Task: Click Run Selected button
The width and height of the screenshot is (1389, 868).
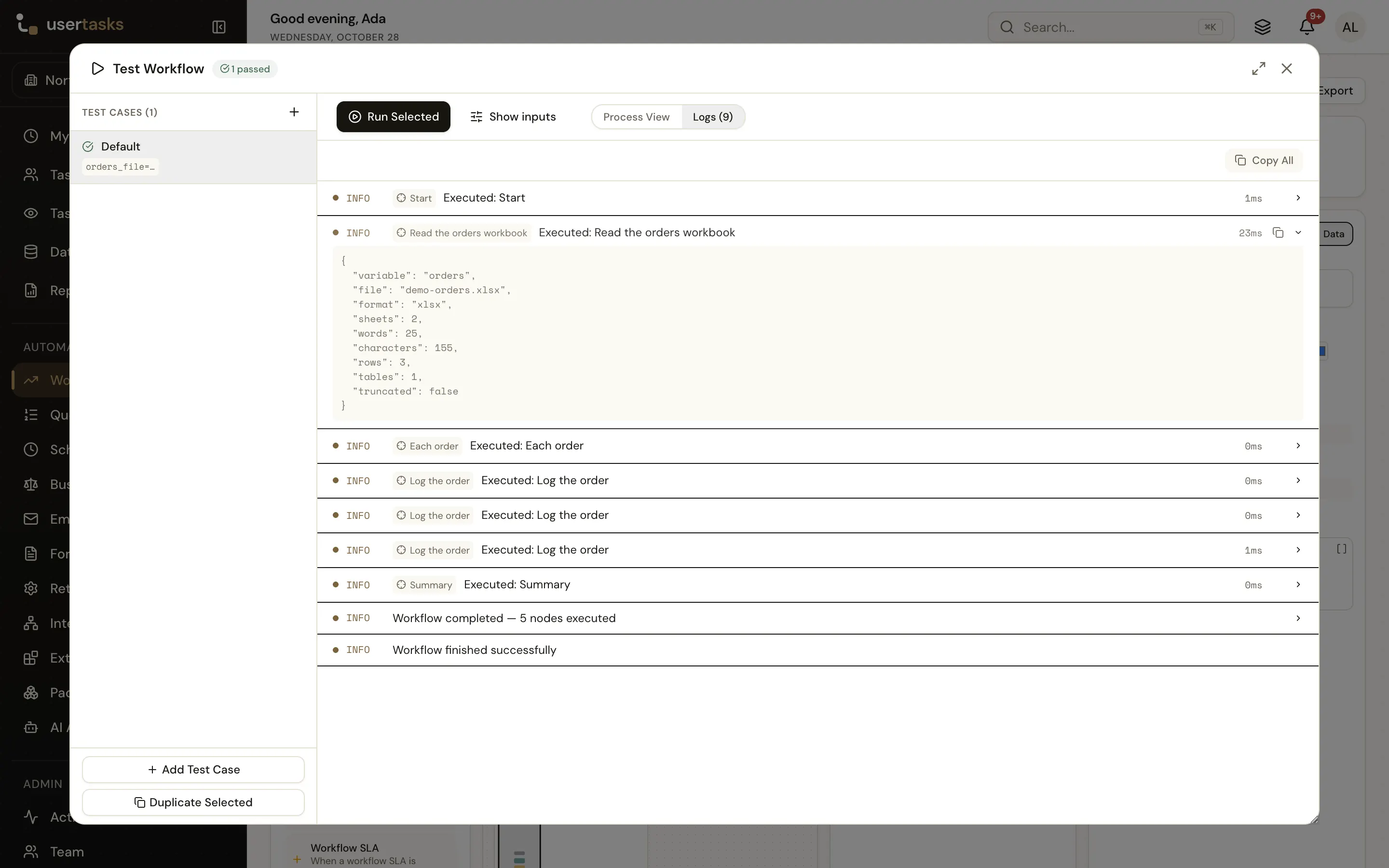Action: click(393, 117)
